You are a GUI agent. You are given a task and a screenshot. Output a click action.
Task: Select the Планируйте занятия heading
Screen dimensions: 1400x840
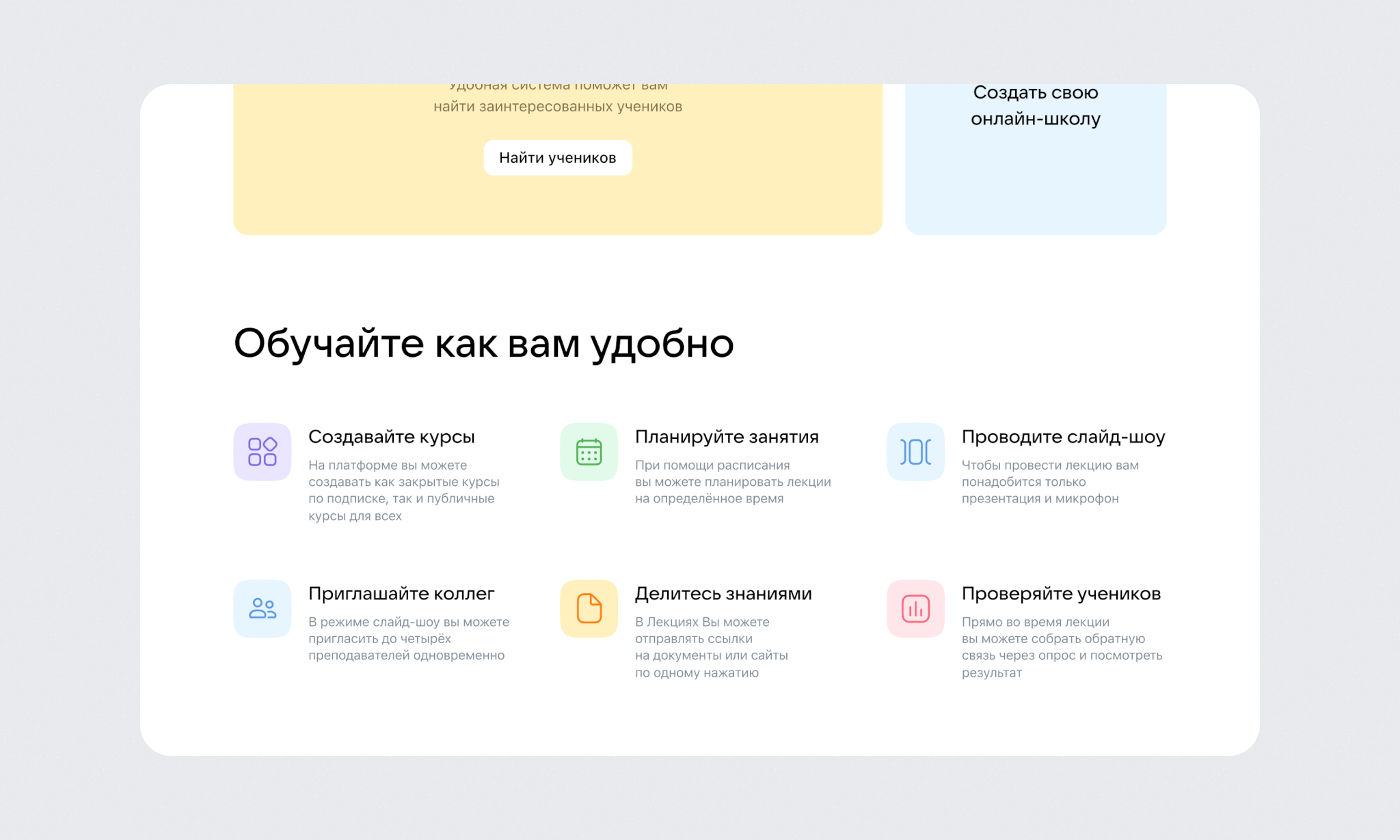[x=727, y=437]
